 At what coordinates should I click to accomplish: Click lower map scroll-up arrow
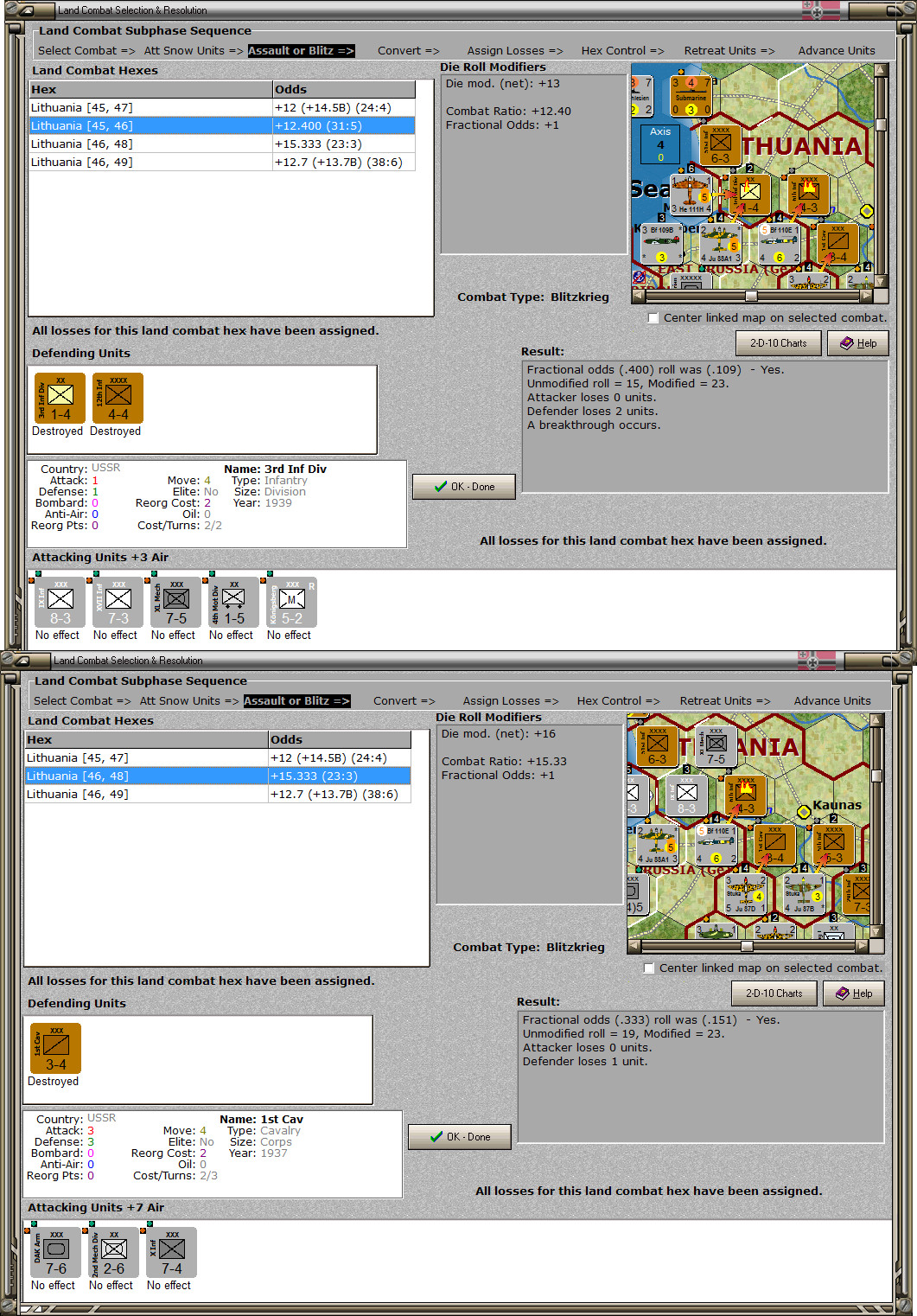877,720
